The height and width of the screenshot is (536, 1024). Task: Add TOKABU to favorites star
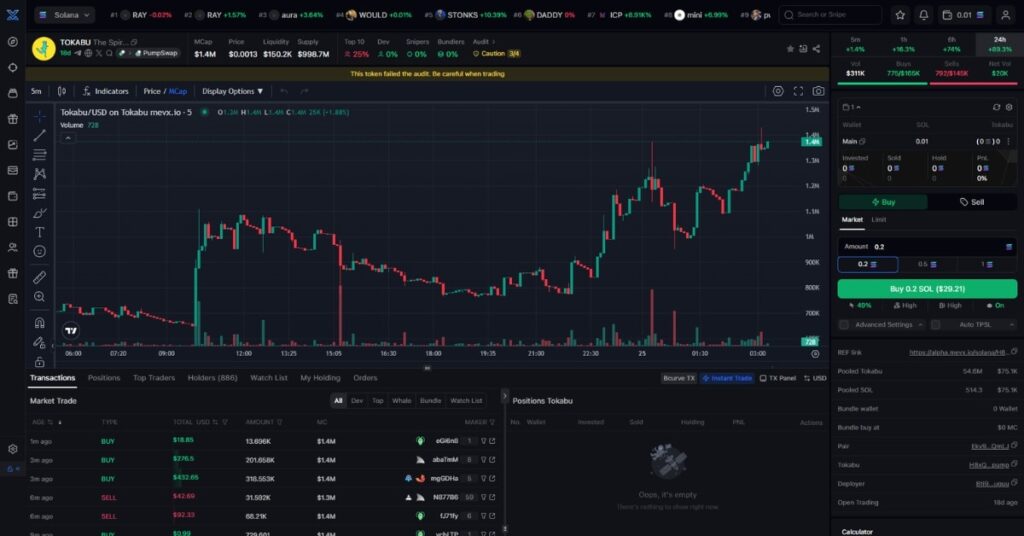[x=790, y=49]
